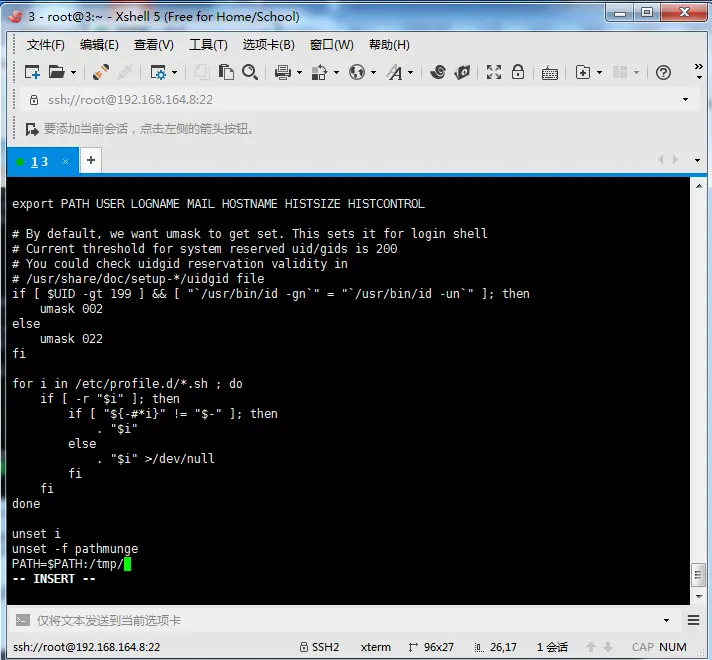
Task: Click the New session icon
Action: point(32,72)
